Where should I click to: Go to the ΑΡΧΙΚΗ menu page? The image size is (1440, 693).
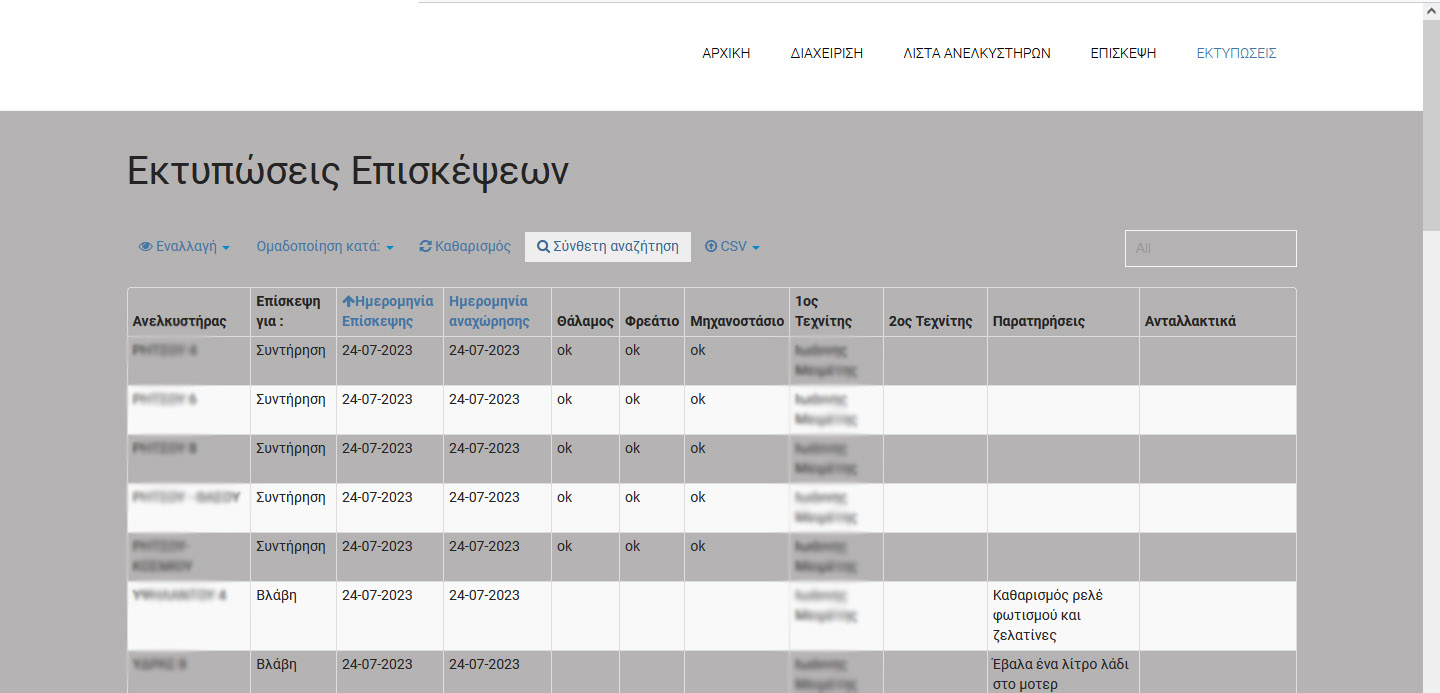tap(726, 54)
